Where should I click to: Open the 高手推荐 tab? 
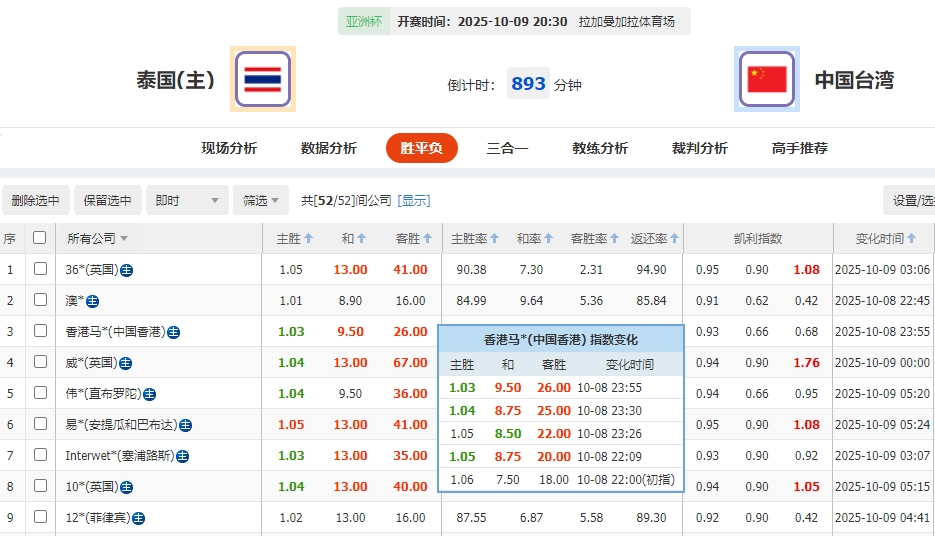coord(799,148)
